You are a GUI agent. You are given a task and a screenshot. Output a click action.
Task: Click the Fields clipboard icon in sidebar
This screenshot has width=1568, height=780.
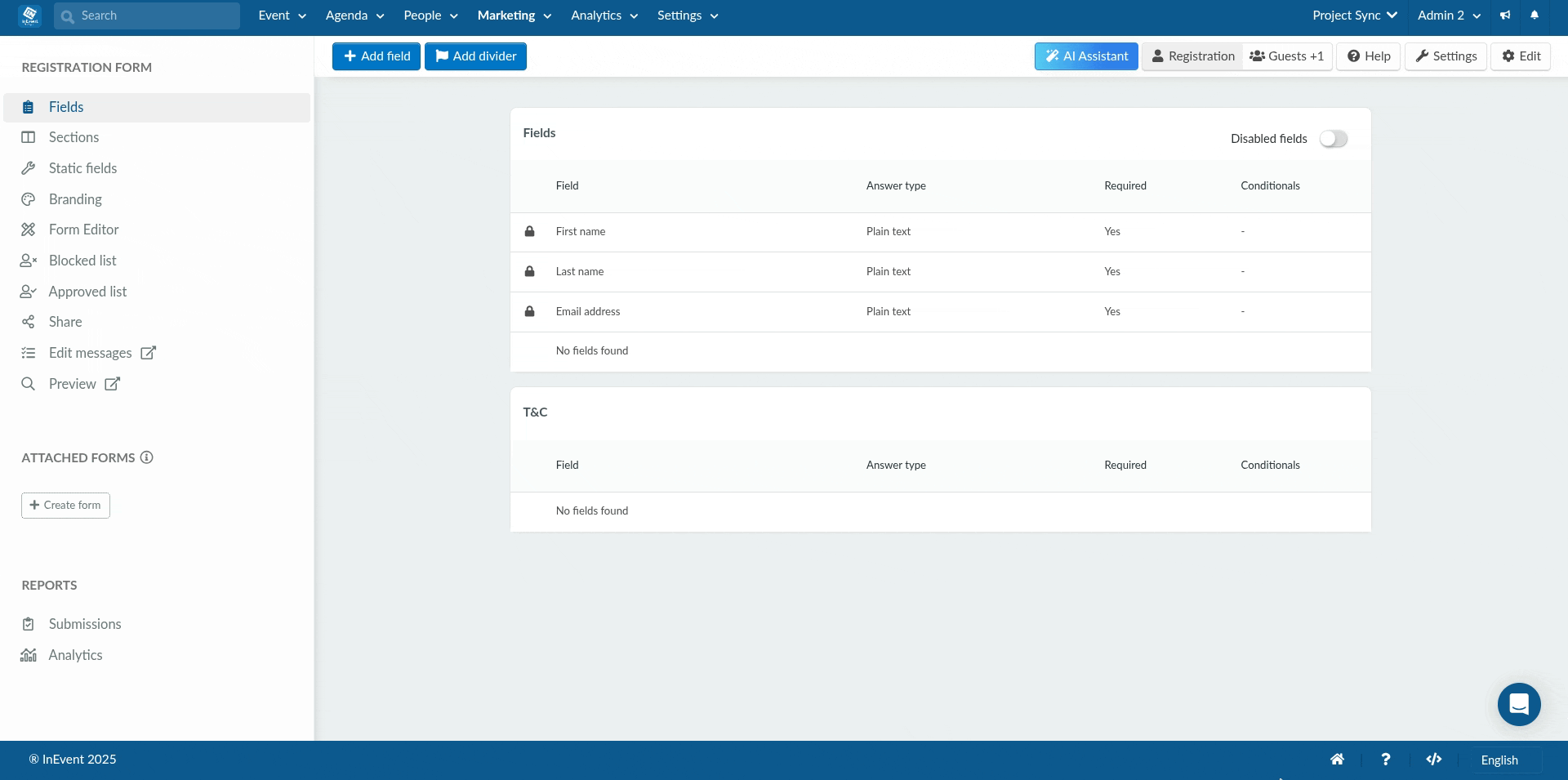pyautogui.click(x=29, y=107)
